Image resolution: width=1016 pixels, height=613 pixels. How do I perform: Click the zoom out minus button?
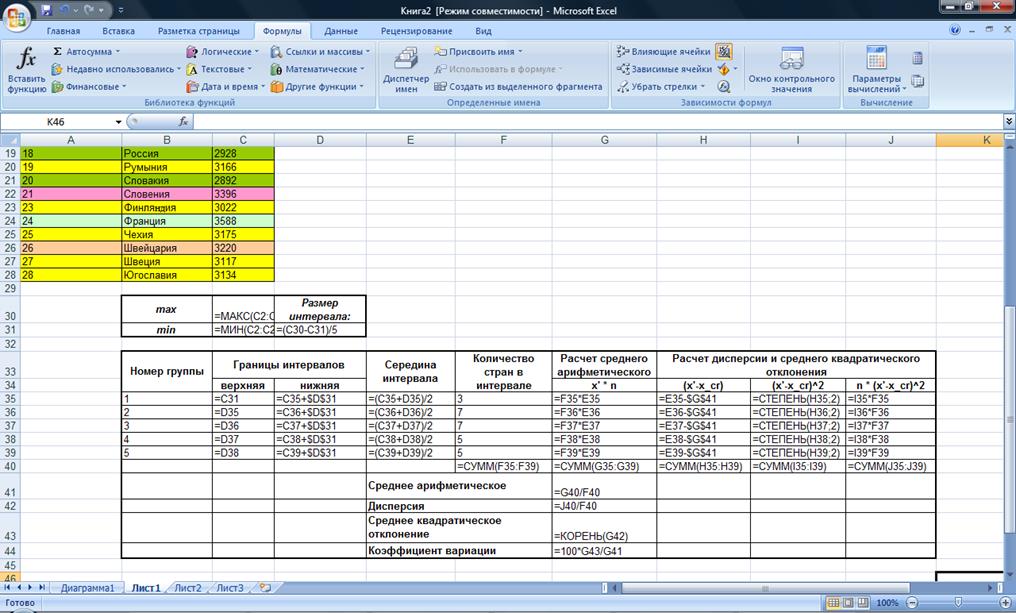pyautogui.click(x=912, y=603)
